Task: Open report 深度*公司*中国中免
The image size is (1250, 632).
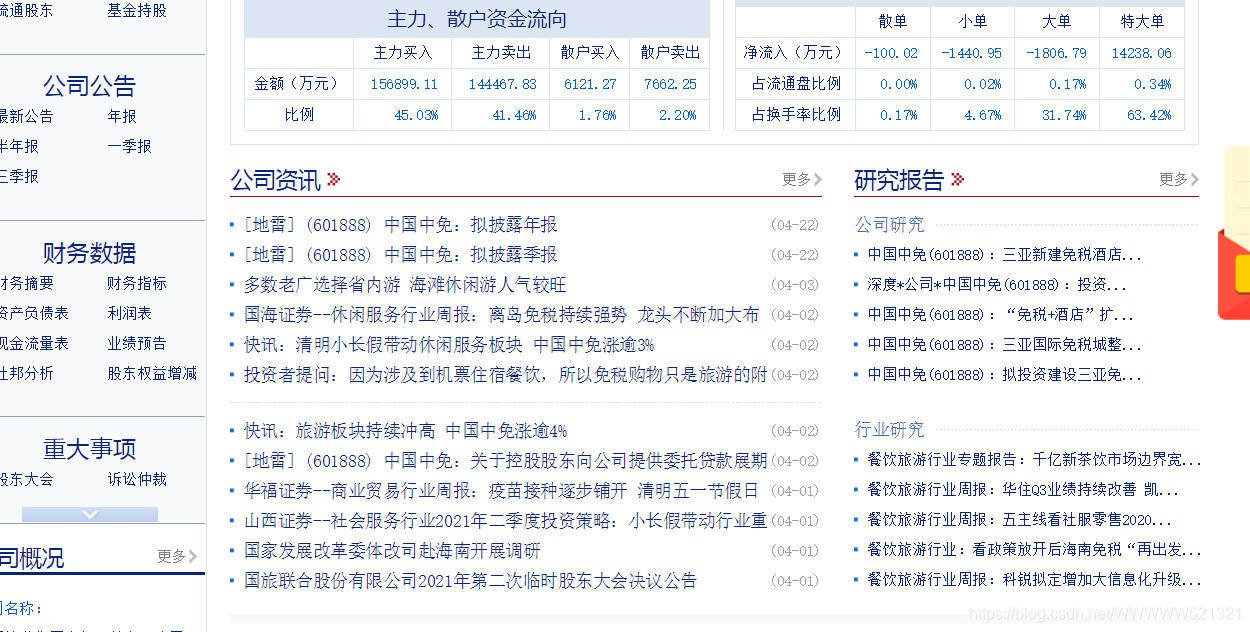Action: pos(997,285)
